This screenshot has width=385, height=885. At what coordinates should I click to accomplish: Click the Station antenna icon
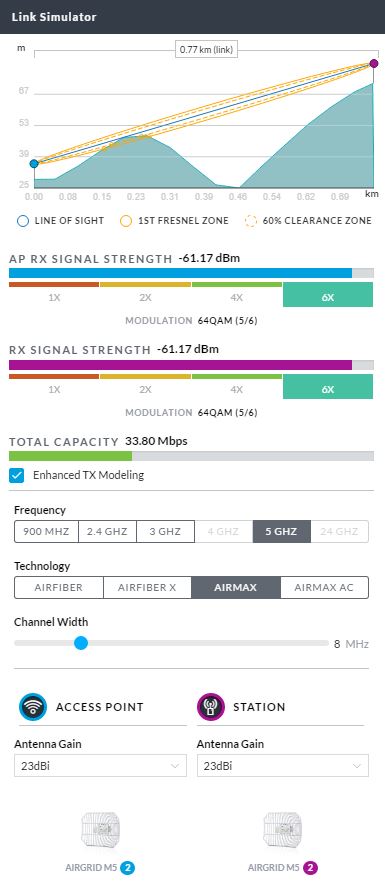pos(211,707)
